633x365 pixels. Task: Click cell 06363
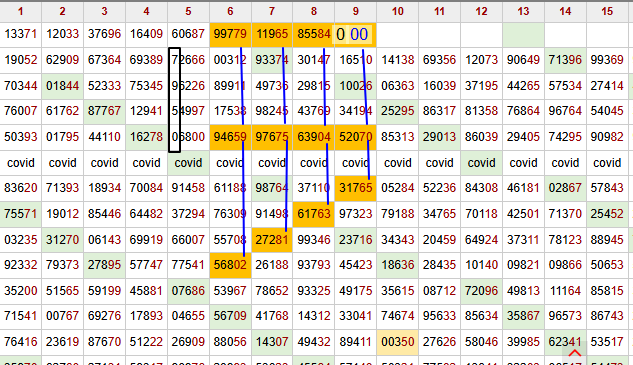tap(398, 86)
